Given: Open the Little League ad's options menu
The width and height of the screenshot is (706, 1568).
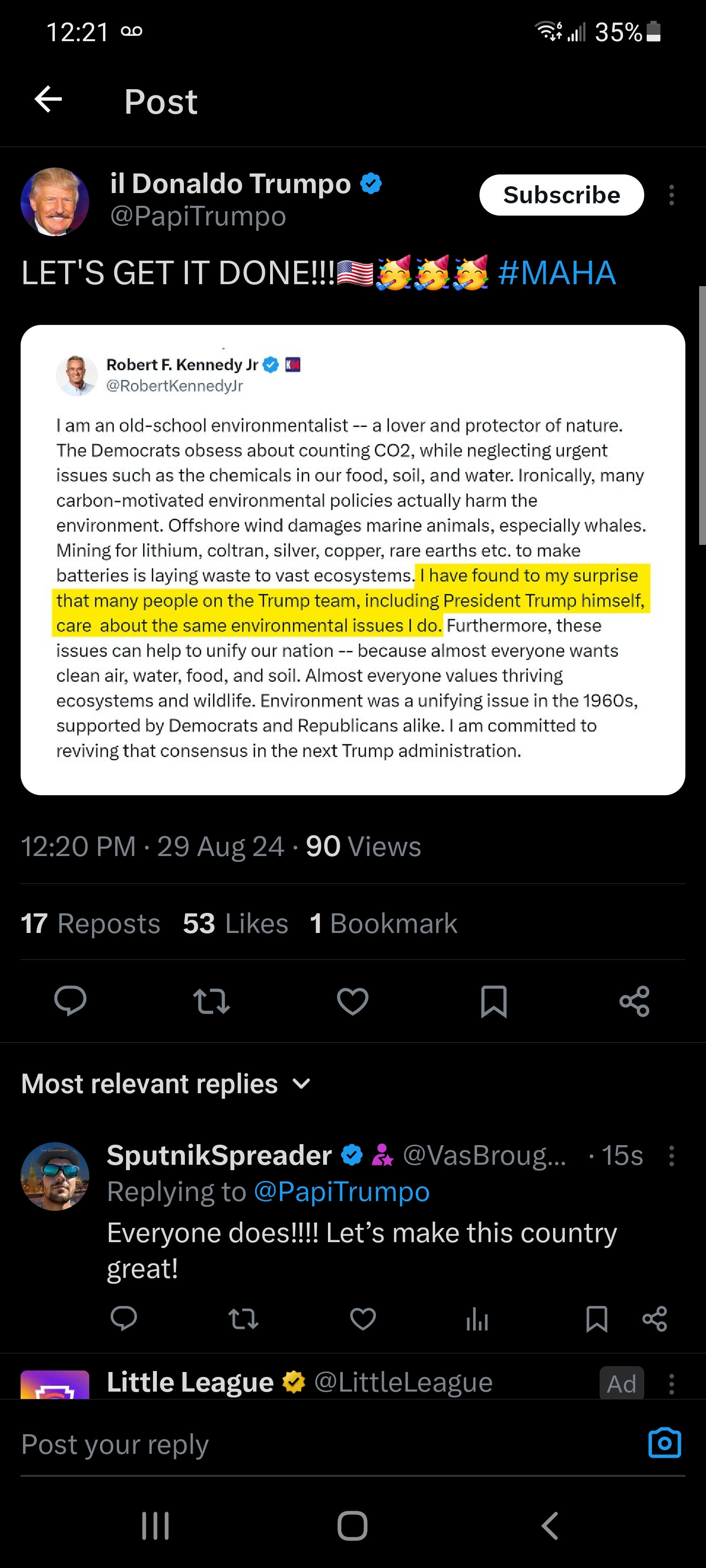Looking at the screenshot, I should tap(671, 1384).
